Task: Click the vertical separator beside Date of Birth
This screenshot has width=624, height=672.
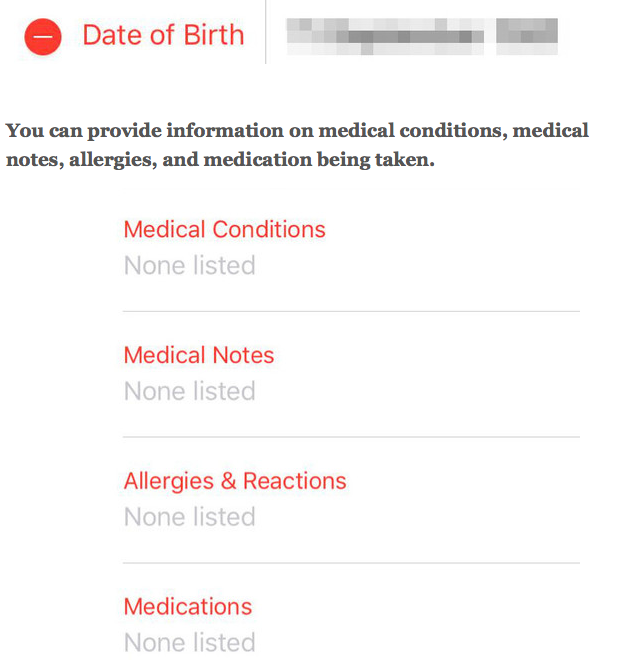Action: (266, 32)
